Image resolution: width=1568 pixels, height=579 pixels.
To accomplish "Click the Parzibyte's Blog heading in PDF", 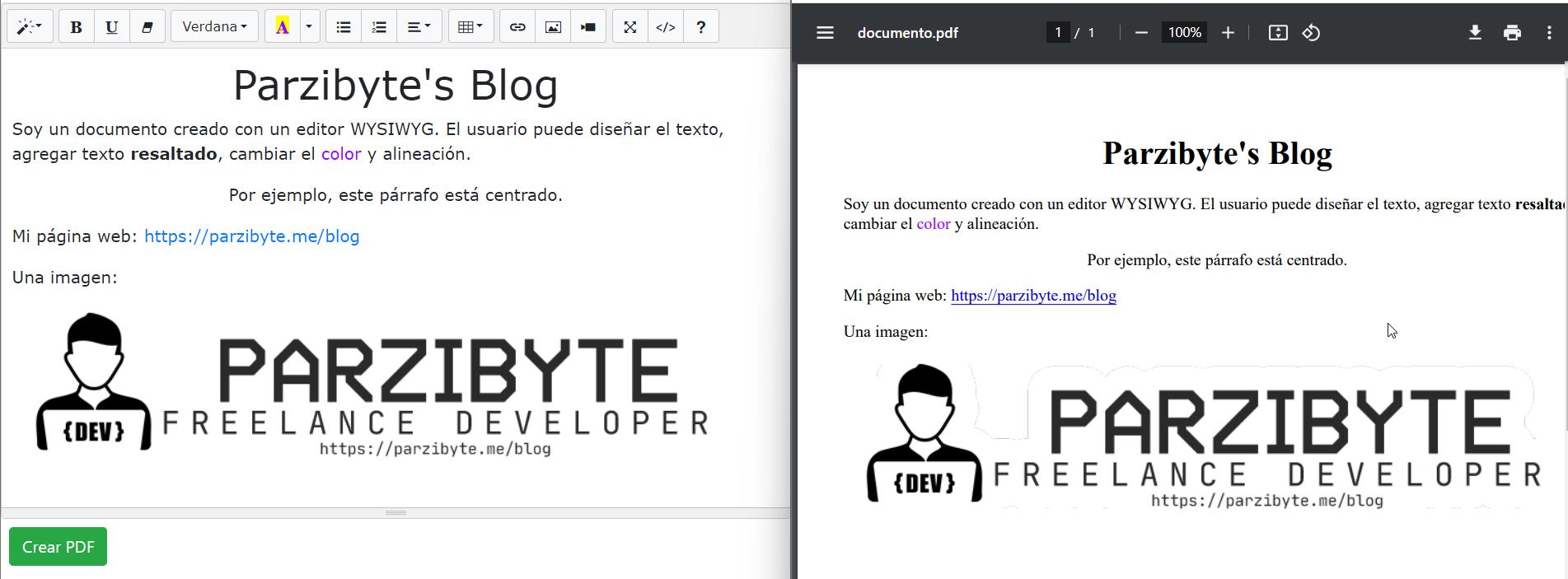I will 1217,153.
